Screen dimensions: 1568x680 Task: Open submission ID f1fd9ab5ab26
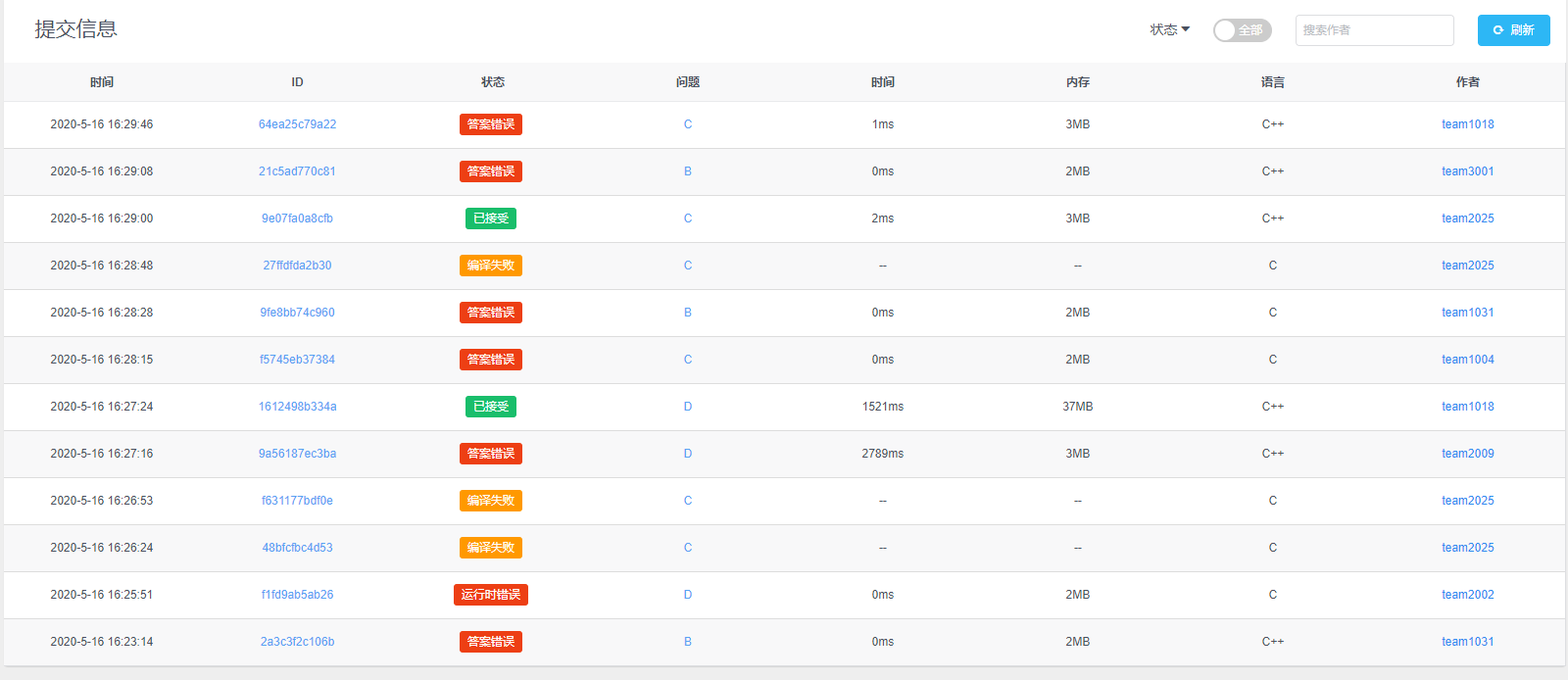click(x=297, y=595)
